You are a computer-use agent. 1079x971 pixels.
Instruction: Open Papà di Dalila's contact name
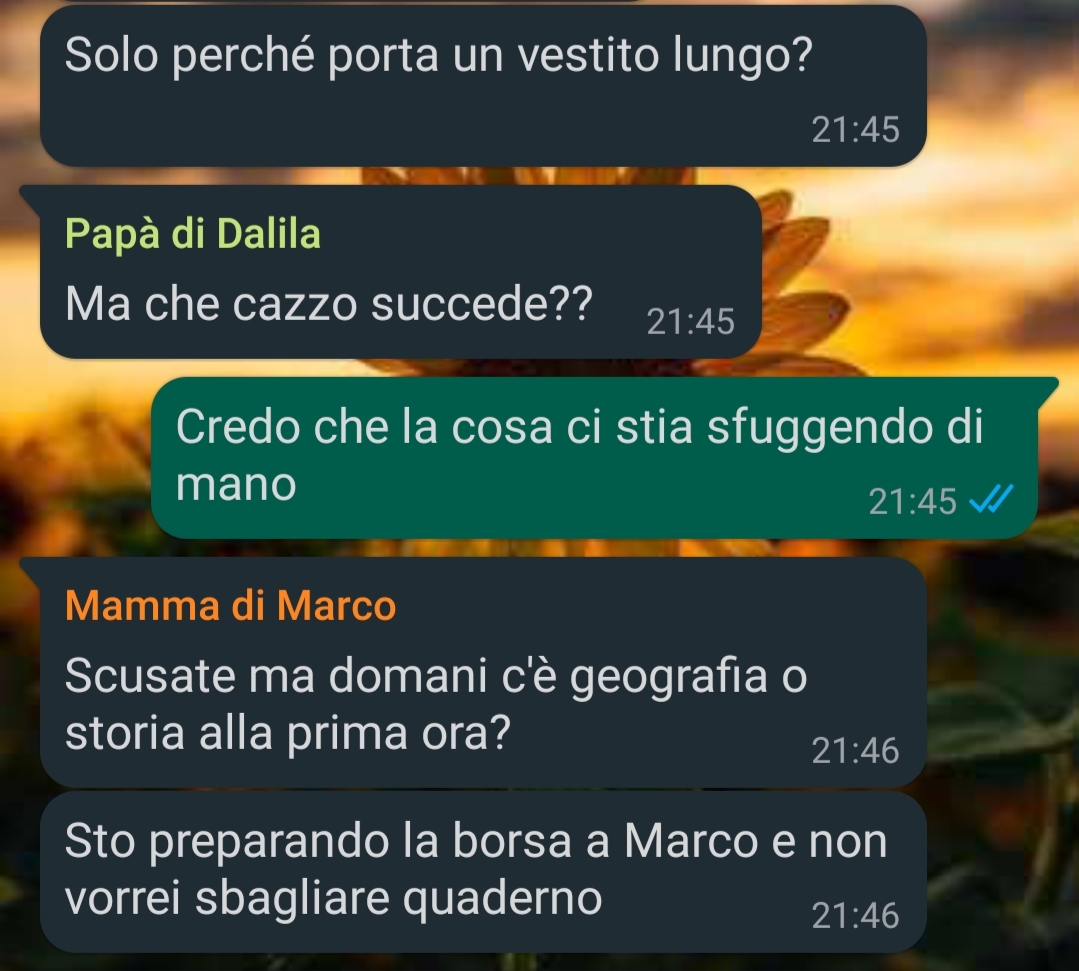193,234
